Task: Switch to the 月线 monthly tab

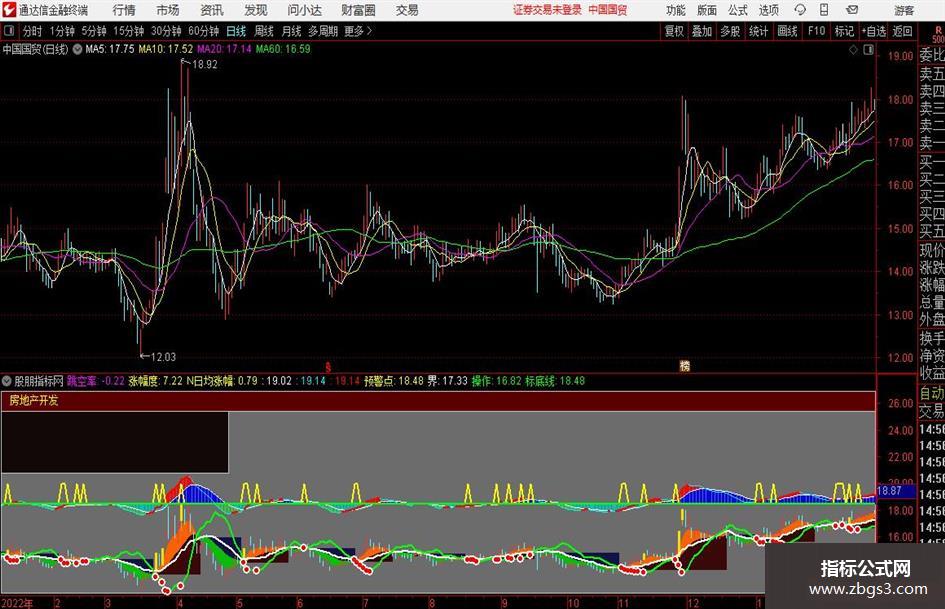Action: (291, 31)
